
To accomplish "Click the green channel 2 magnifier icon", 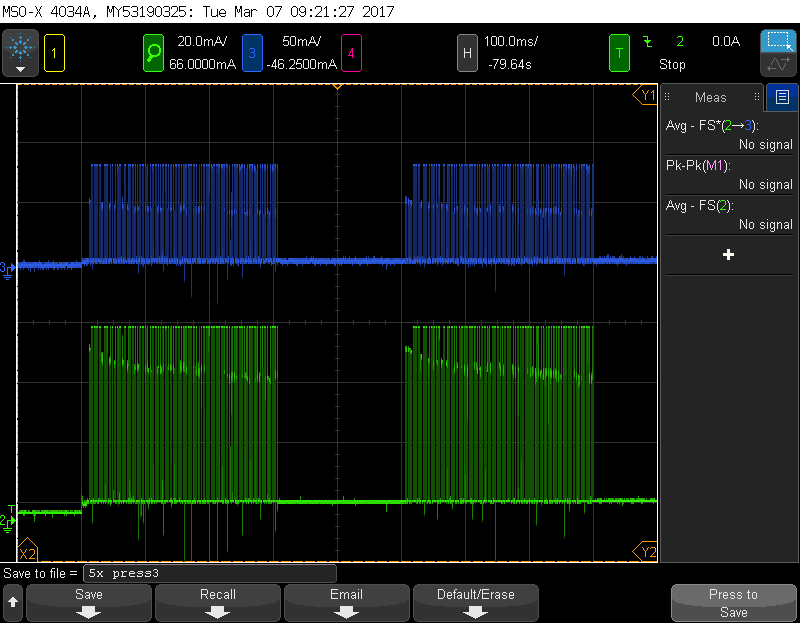I will tap(153, 51).
